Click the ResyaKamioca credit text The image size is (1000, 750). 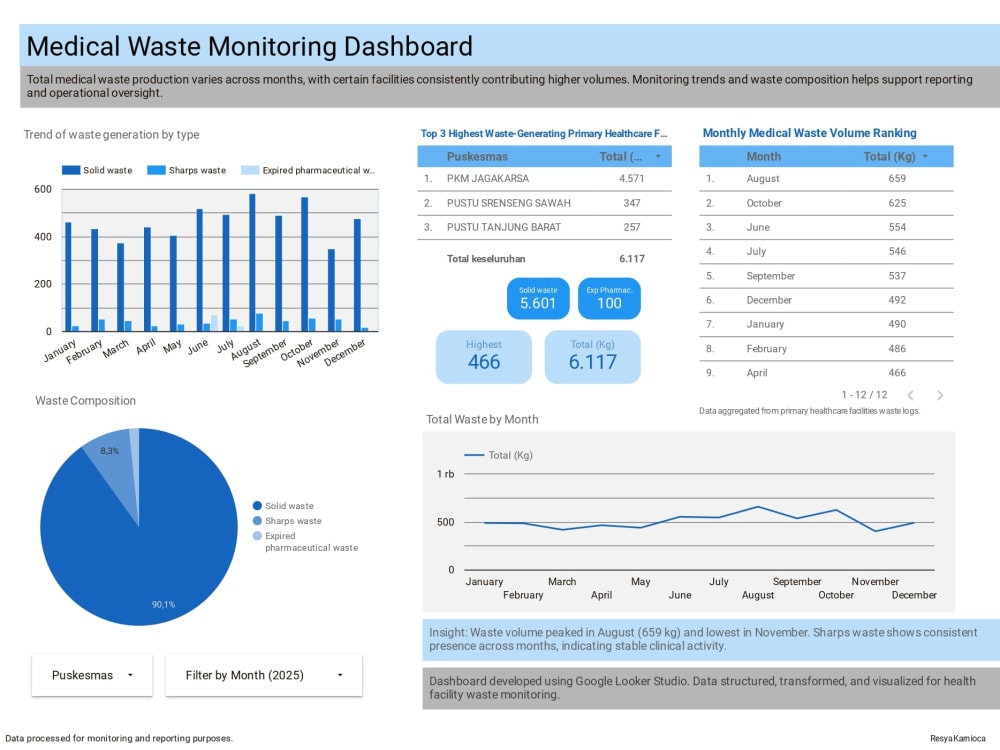click(x=957, y=739)
